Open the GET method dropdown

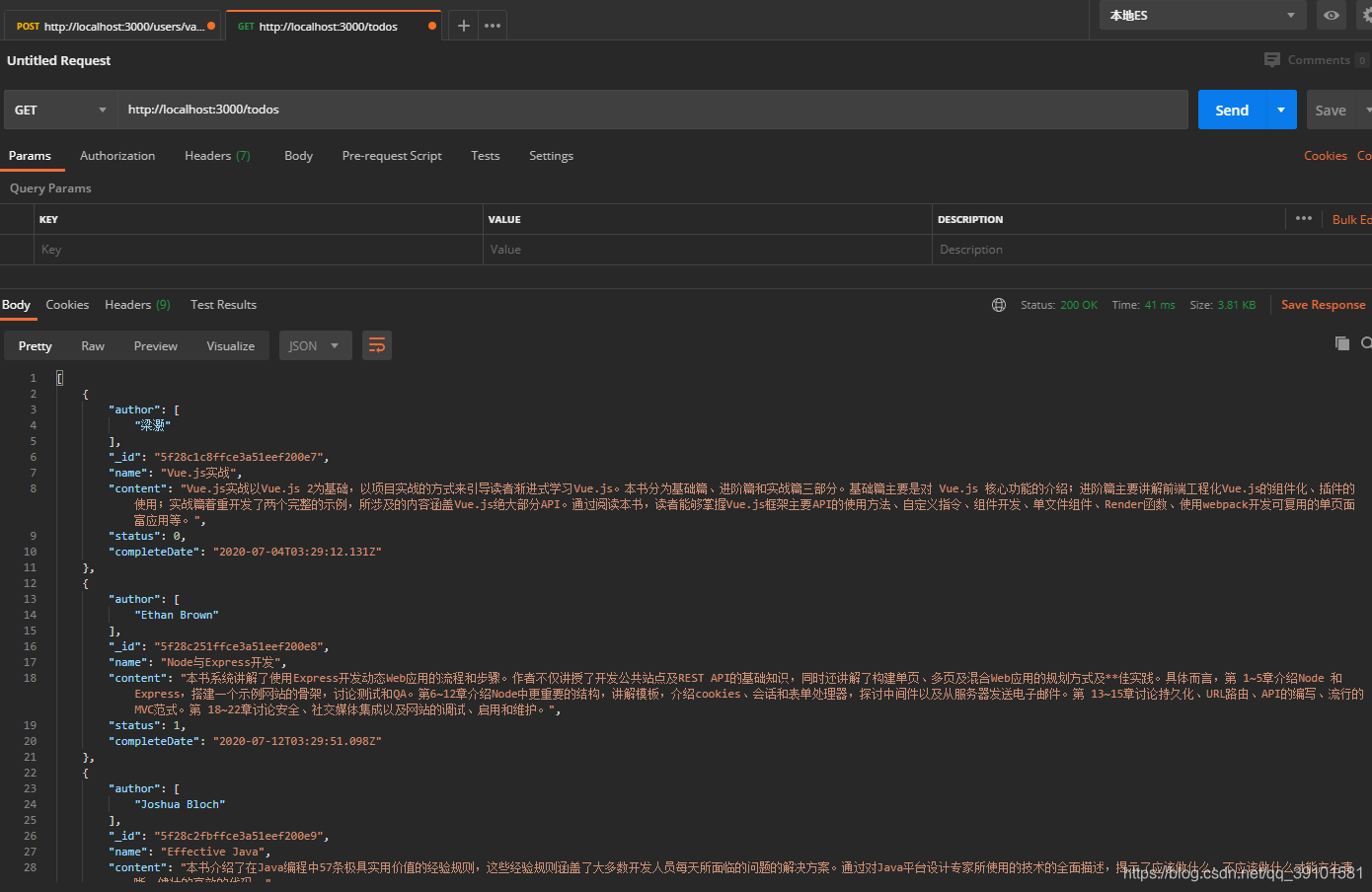pos(60,110)
